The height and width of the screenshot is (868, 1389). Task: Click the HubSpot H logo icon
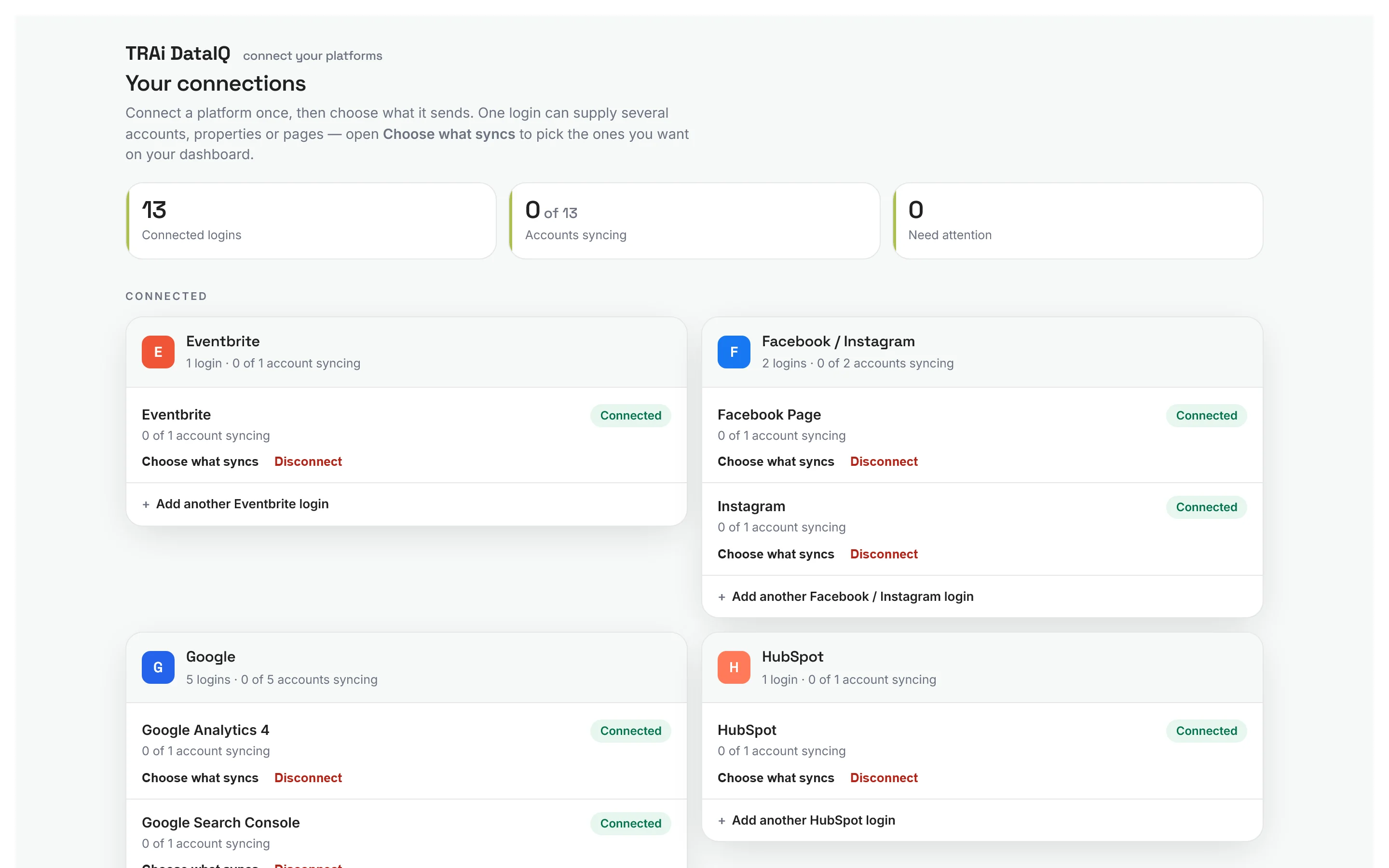coord(734,667)
